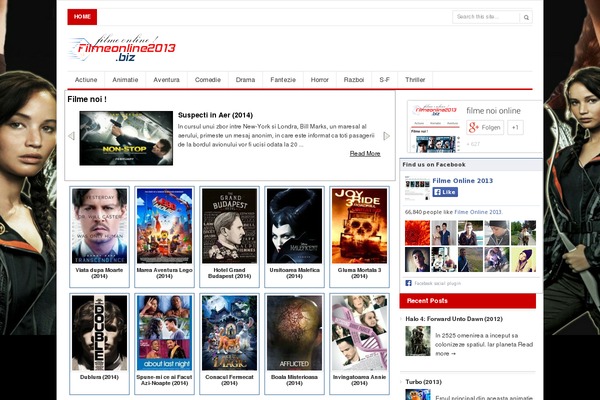The height and width of the screenshot is (400, 600).
Task: Open Grand Budapest Hotel poster
Action: (x=230, y=226)
